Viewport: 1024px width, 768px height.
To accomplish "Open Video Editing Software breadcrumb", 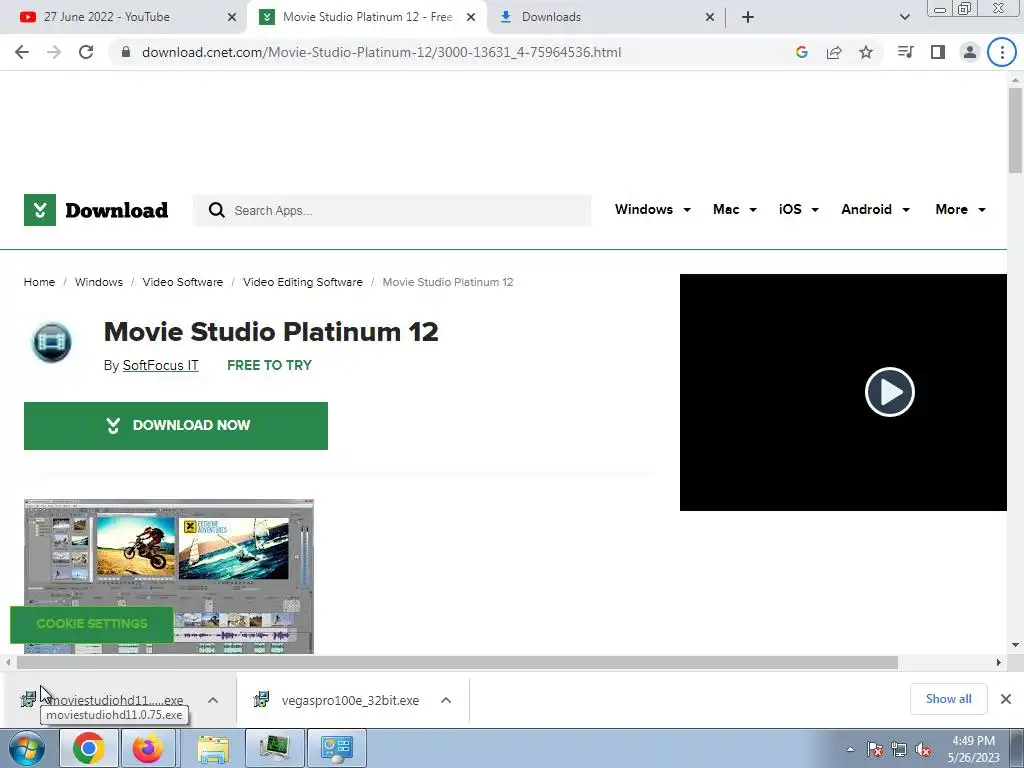I will [x=302, y=282].
